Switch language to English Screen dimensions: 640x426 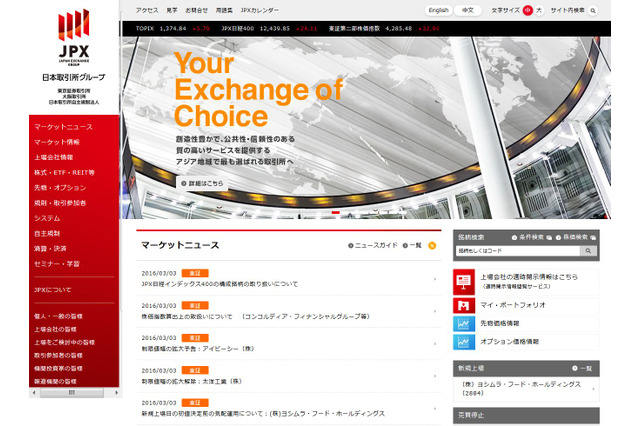(x=438, y=11)
